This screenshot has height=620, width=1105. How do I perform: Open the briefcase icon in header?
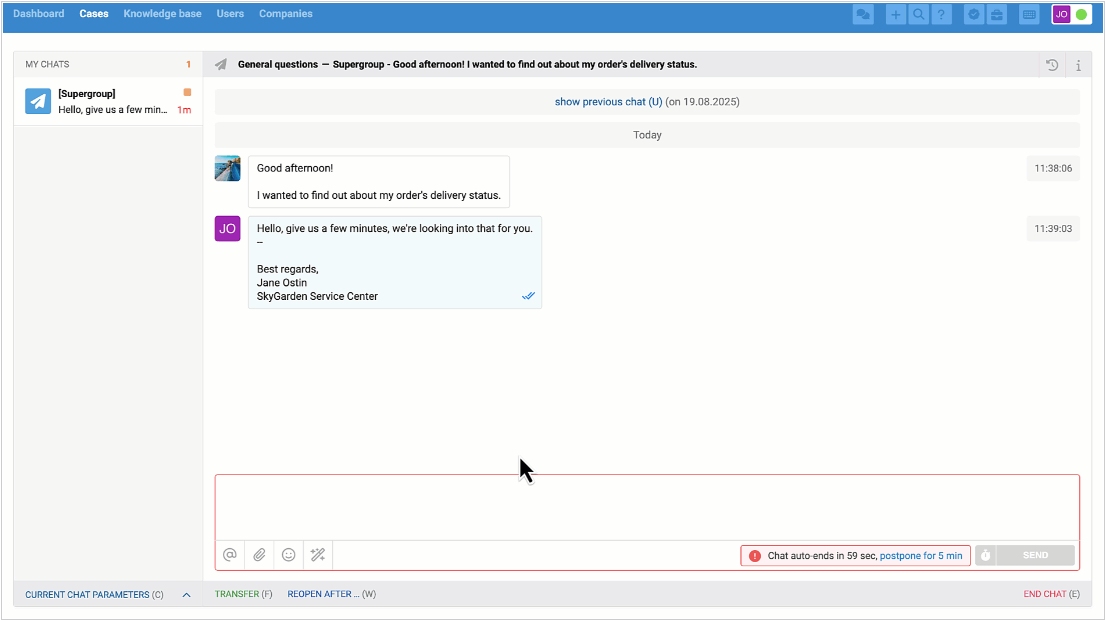point(996,15)
